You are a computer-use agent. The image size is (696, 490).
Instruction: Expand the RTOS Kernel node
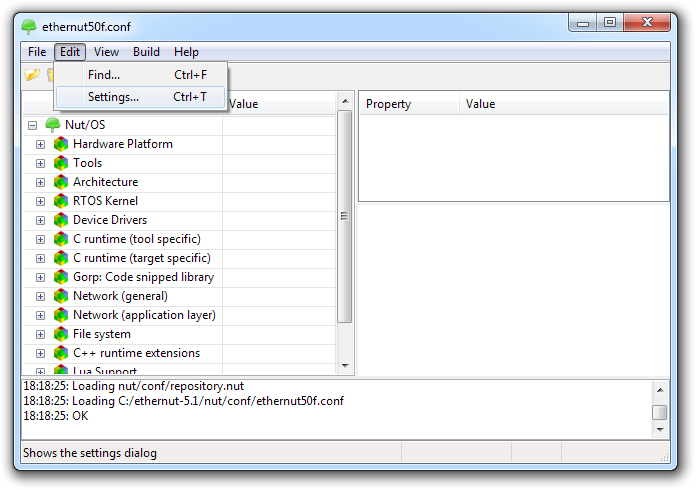click(x=40, y=202)
